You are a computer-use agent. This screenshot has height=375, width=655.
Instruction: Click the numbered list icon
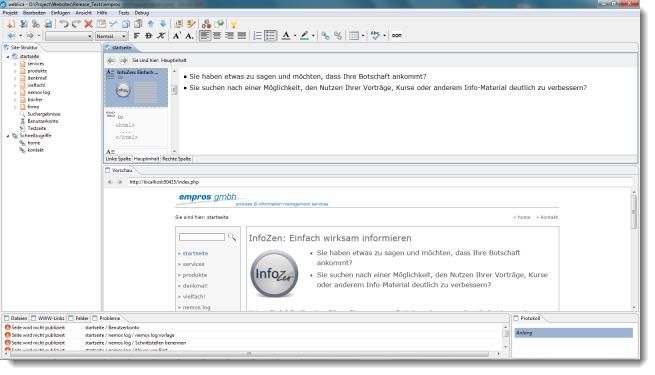(258, 36)
